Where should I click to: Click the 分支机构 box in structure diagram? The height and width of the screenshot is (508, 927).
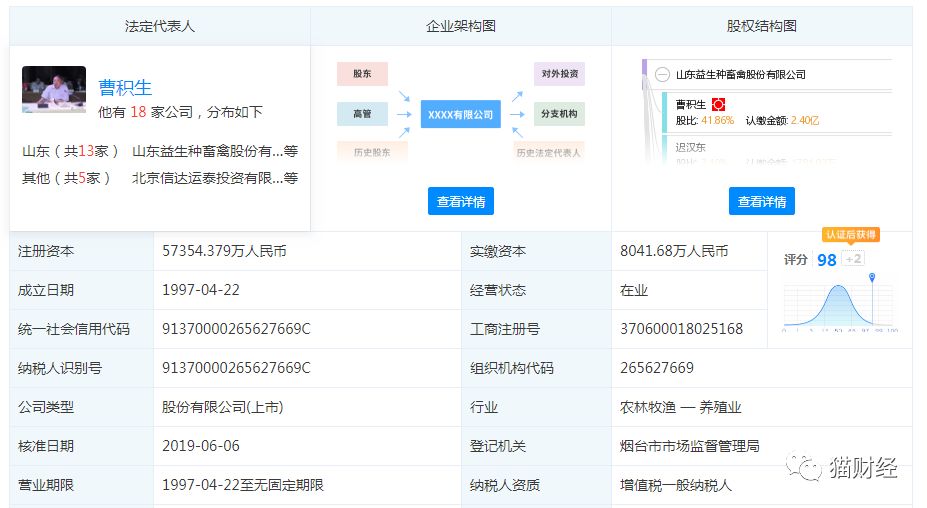559,114
